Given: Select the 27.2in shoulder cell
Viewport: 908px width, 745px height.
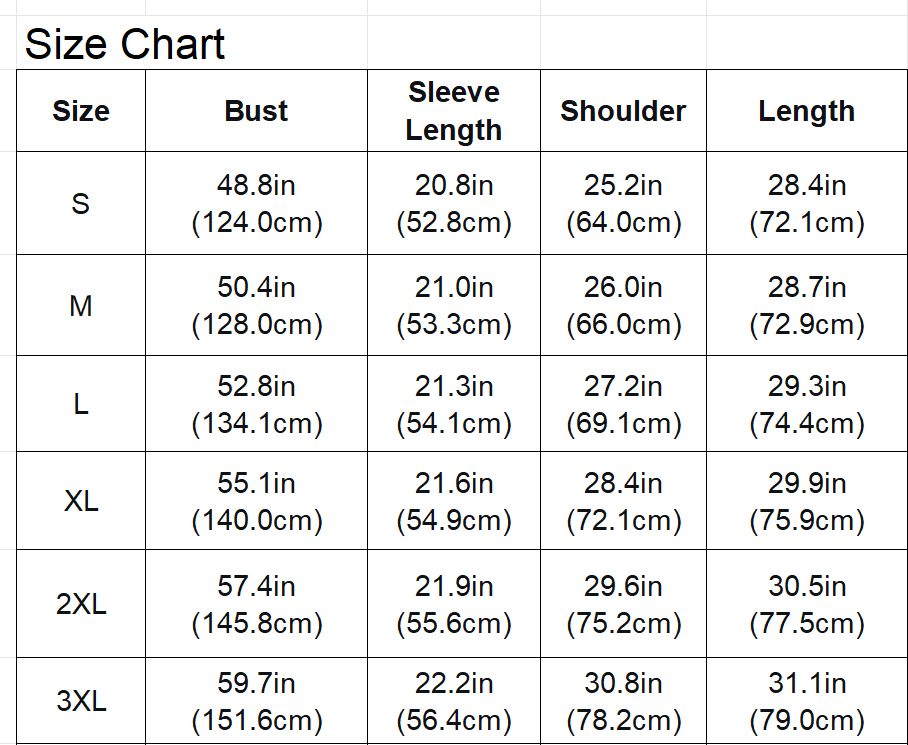Looking at the screenshot, I should coord(623,404).
